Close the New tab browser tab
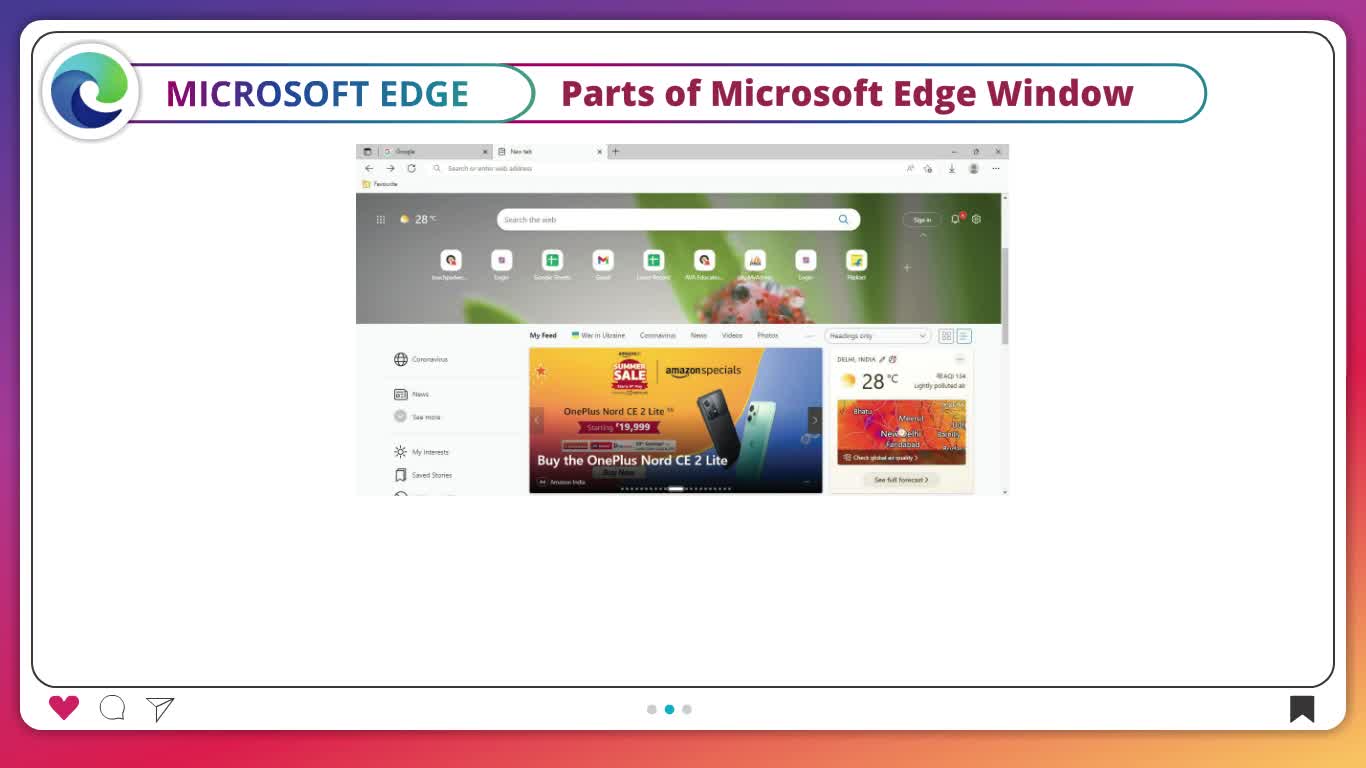The width and height of the screenshot is (1366, 768). 600,152
